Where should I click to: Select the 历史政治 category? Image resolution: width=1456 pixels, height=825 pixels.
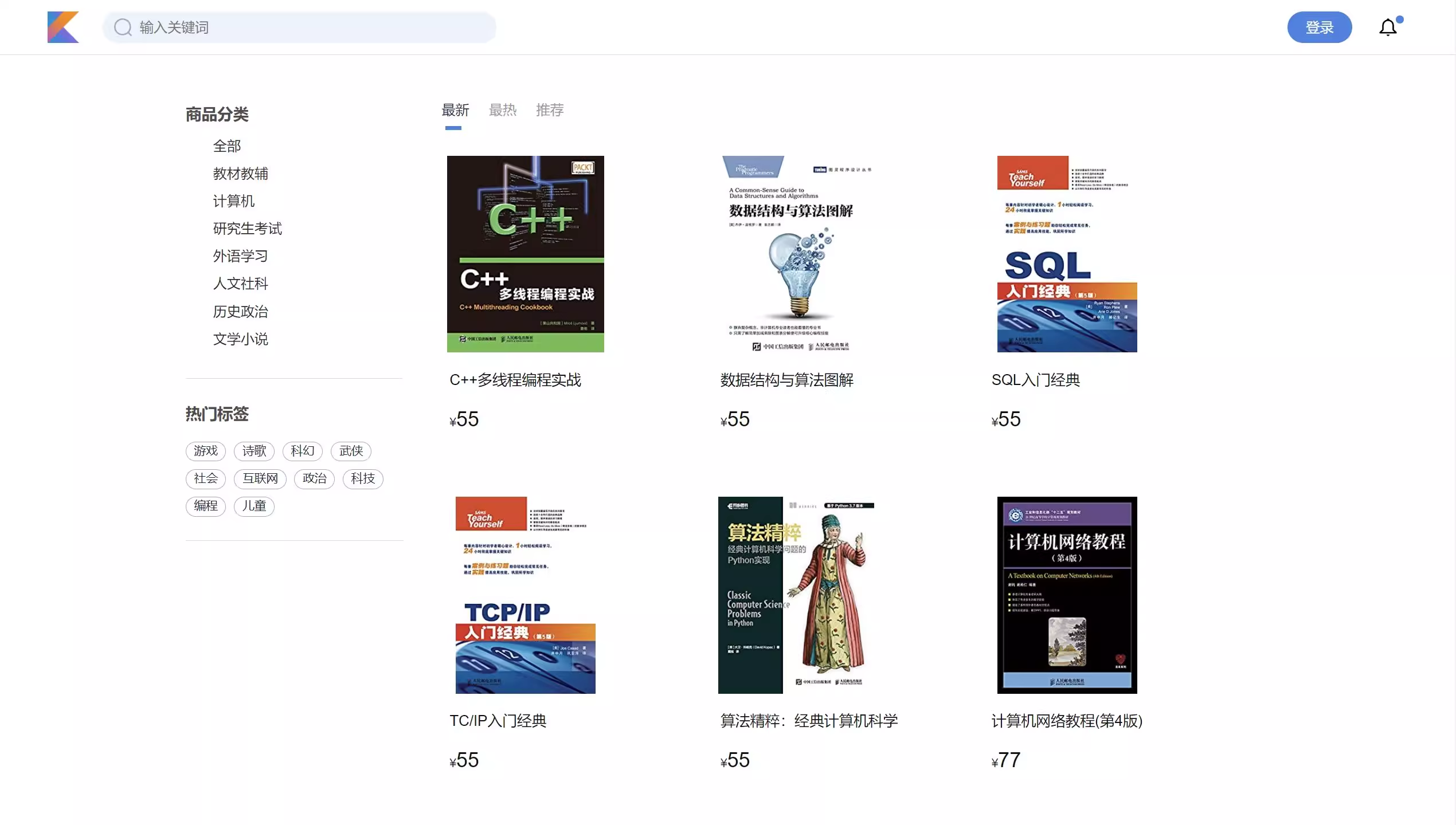(241, 312)
